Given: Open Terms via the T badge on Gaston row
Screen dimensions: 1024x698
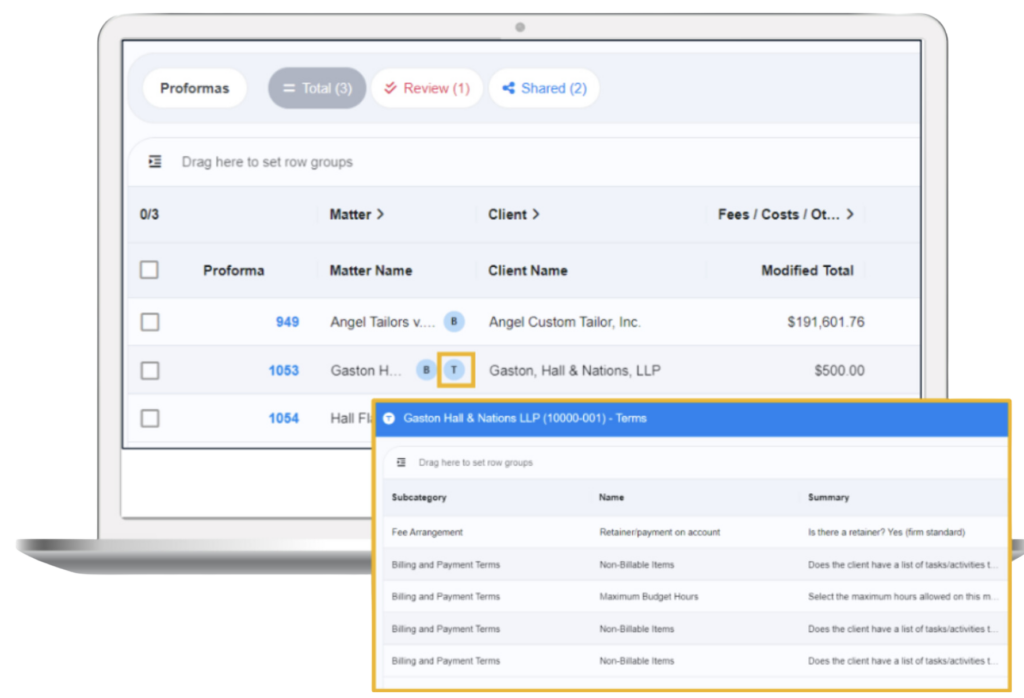Looking at the screenshot, I should point(455,370).
